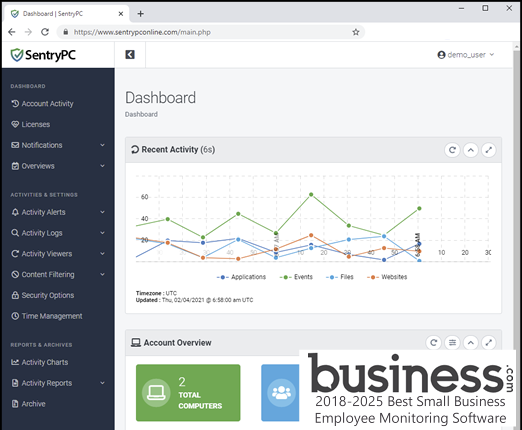Click the Notifications envelope icon

[x=15, y=145]
